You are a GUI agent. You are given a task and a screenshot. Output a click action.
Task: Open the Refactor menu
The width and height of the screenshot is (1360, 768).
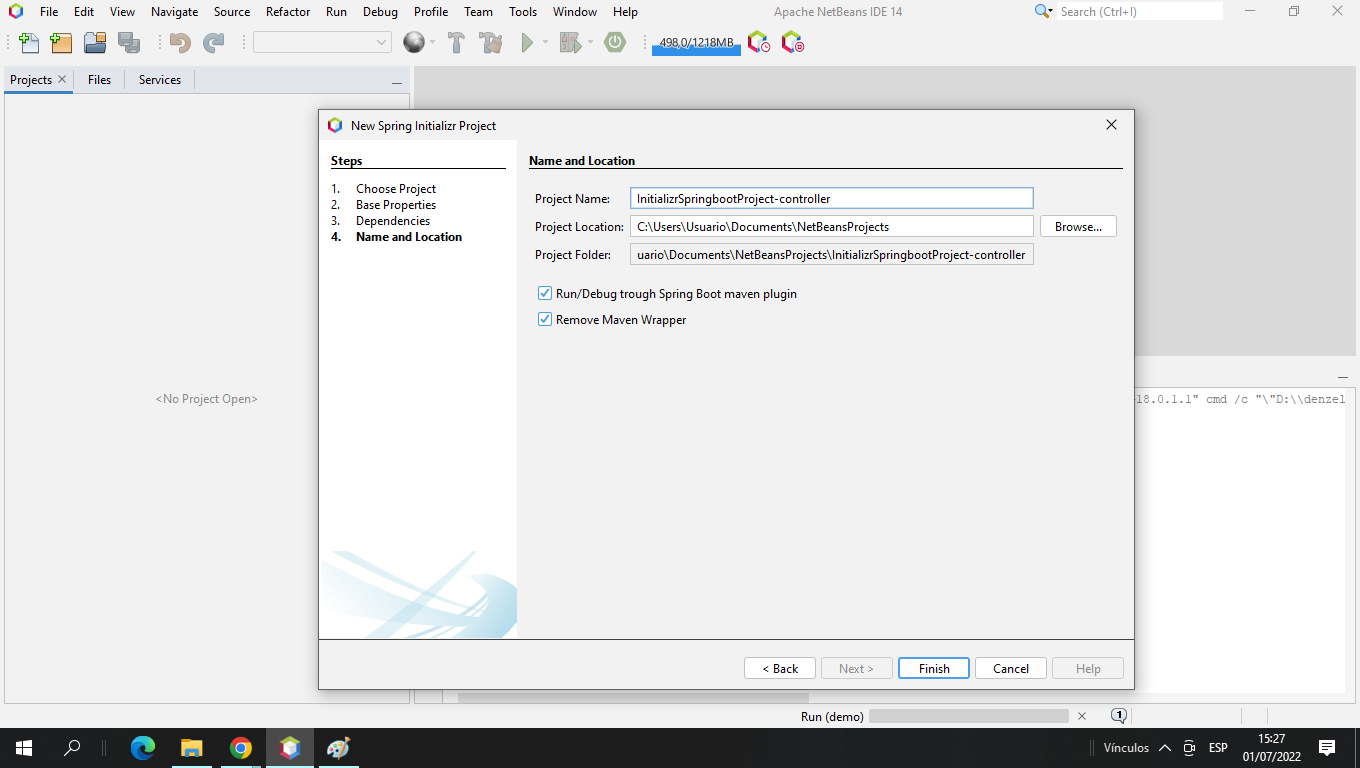point(288,12)
